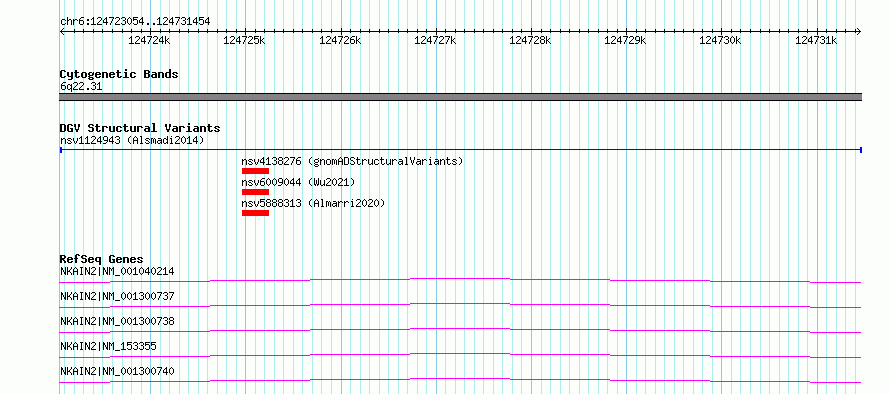The image size is (890, 394).
Task: Click the magenta line of NKAIN2|NM_001040214
Action: [x=460, y=280]
